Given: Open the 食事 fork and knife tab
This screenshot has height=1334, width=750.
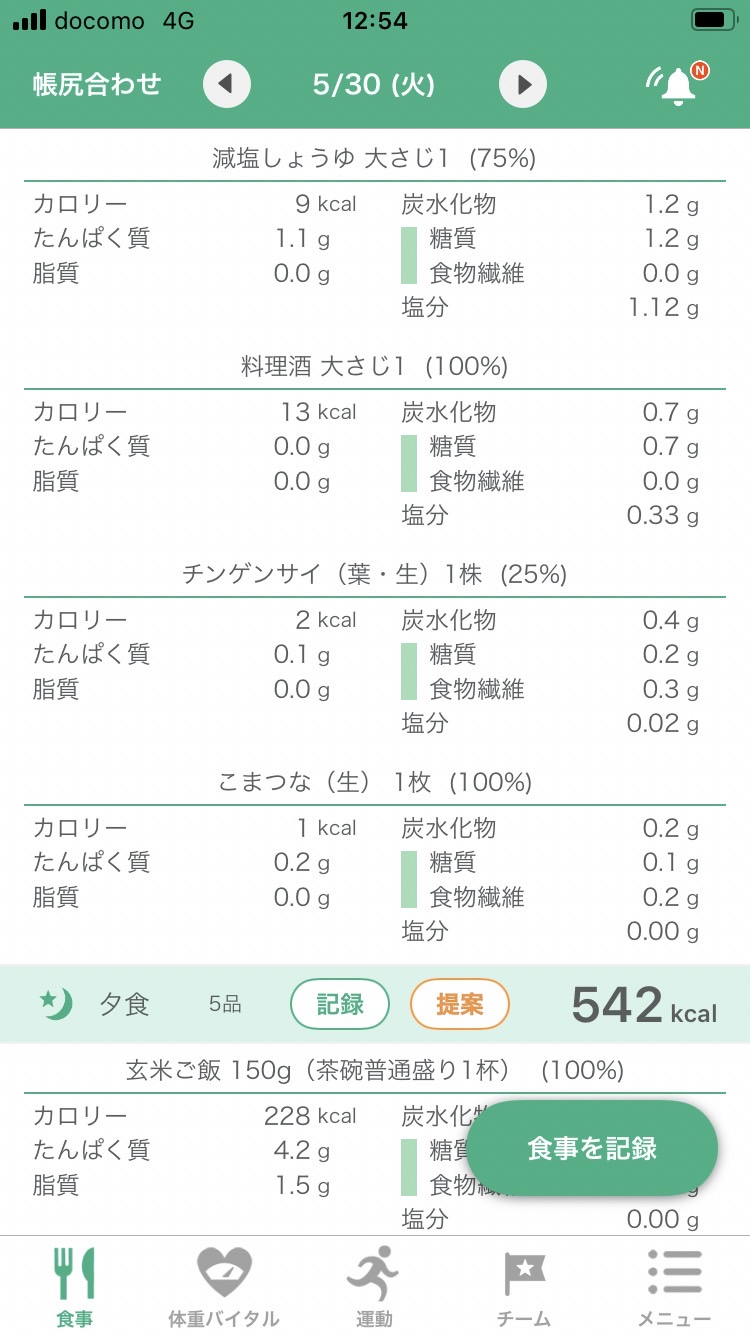Looking at the screenshot, I should (75, 1286).
